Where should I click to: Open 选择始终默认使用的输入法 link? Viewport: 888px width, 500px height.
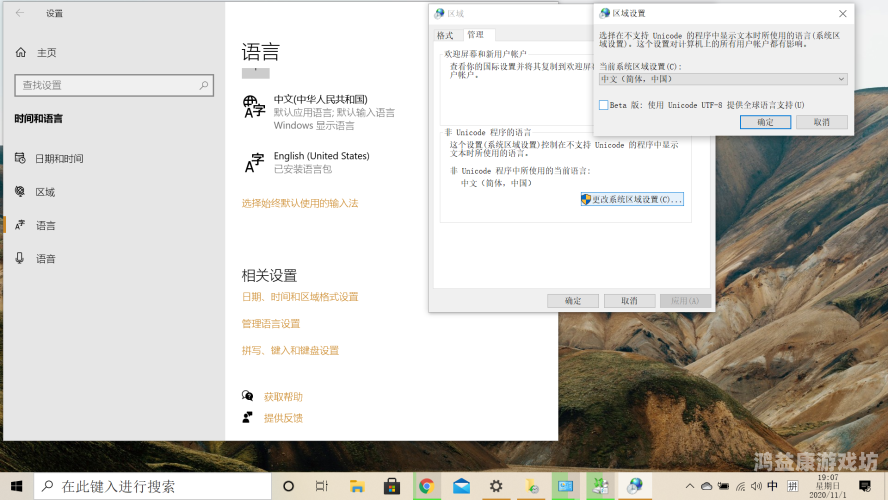point(300,203)
